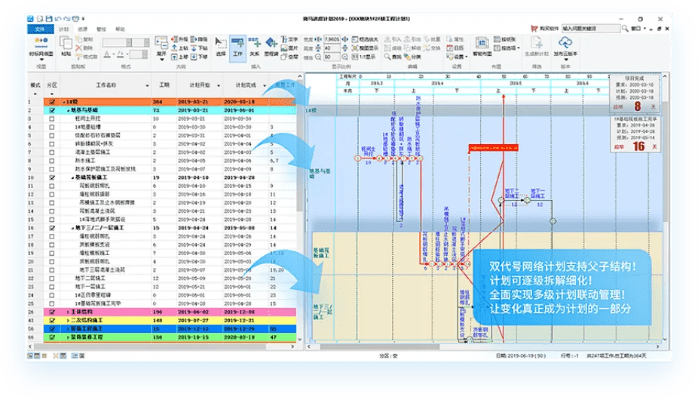The height and width of the screenshot is (400, 698).
Task: Check the 分区 checkbox in row 5
Action: tap(52, 135)
